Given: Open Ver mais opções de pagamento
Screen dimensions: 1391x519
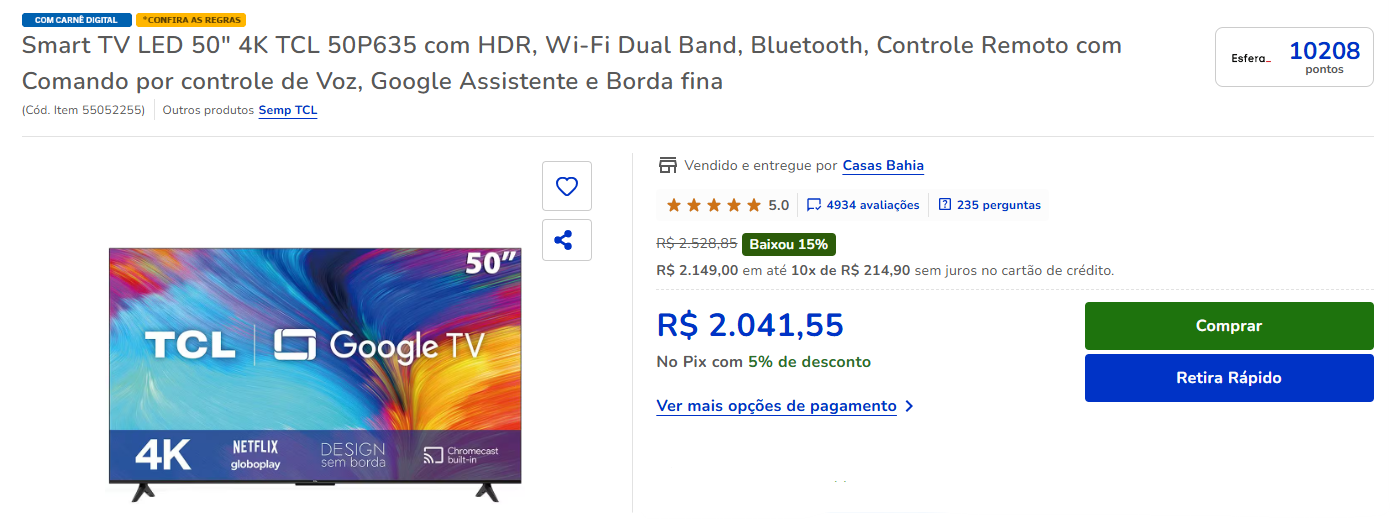Looking at the screenshot, I should (x=776, y=406).
